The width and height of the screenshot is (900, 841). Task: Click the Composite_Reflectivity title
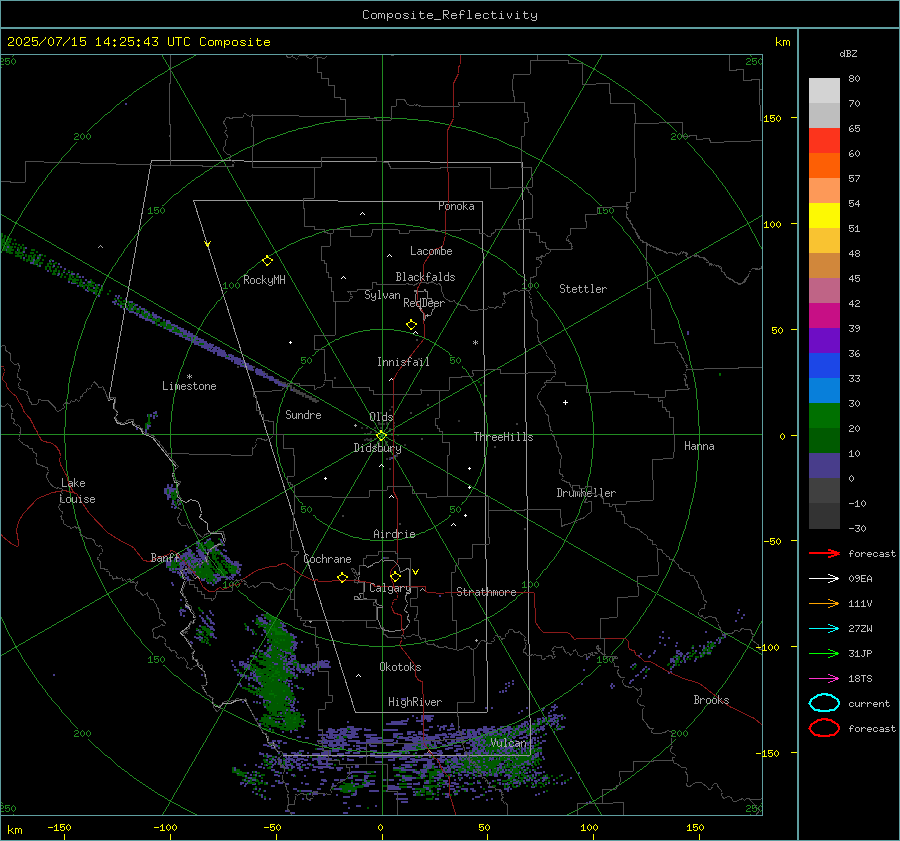point(450,15)
